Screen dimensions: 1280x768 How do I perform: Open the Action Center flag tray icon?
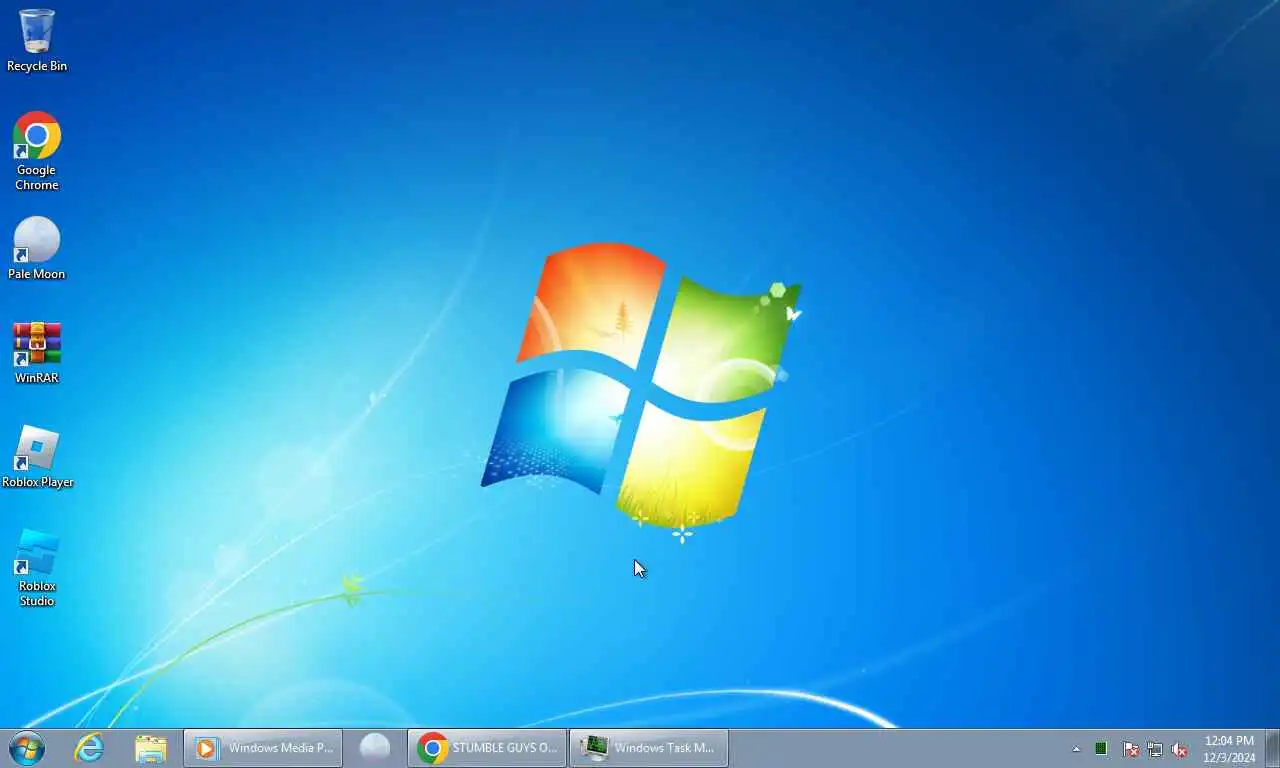click(1130, 749)
